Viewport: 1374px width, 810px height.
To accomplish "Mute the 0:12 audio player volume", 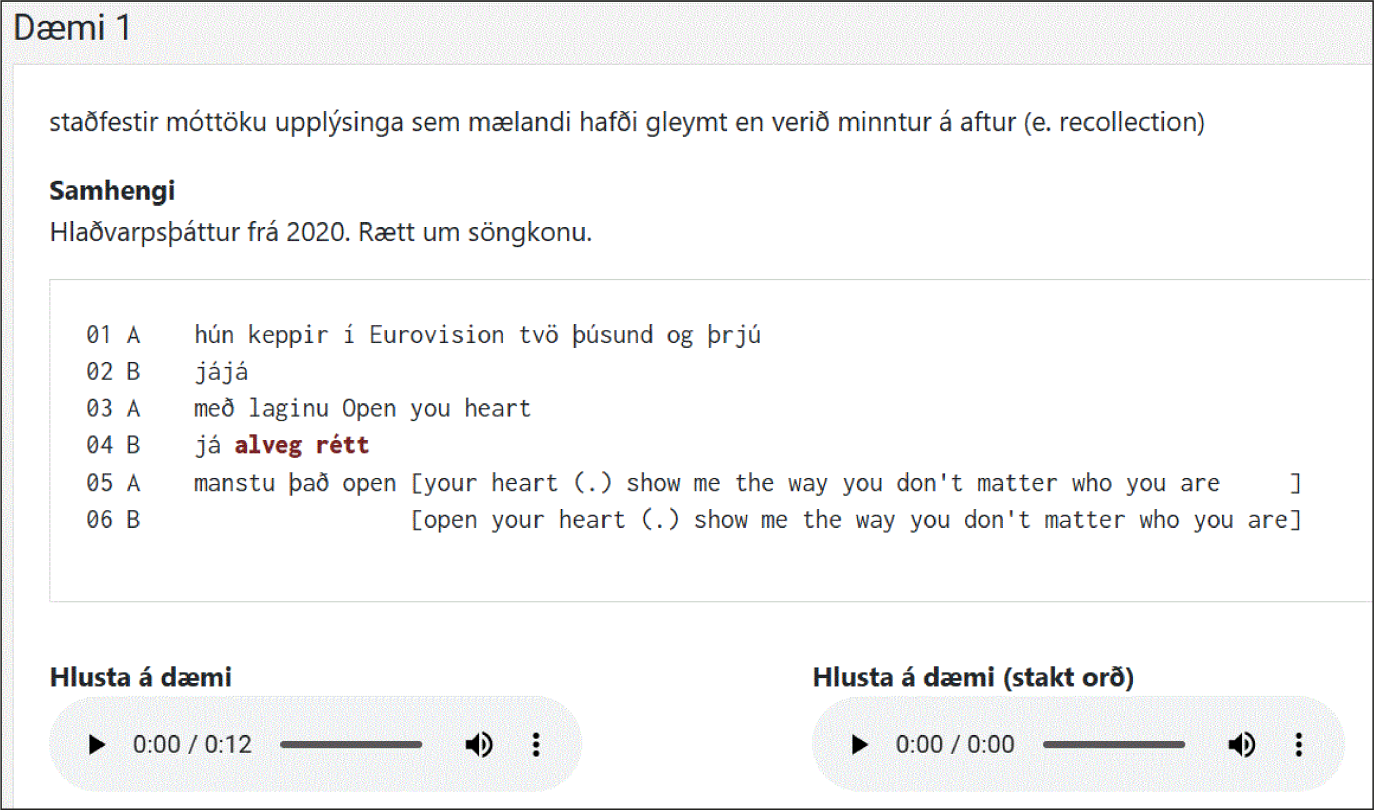I will pyautogui.click(x=479, y=745).
